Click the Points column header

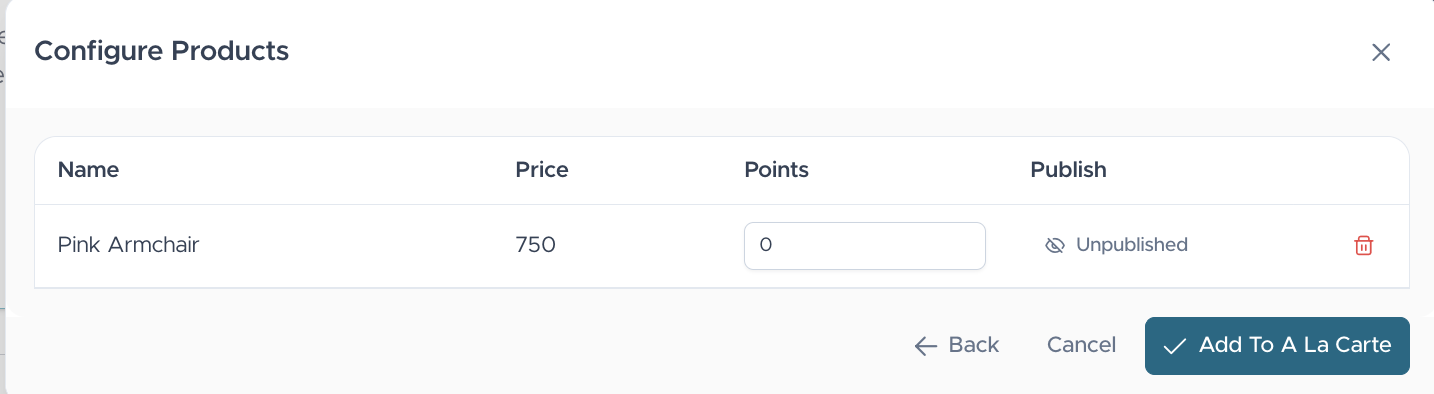[x=776, y=170]
